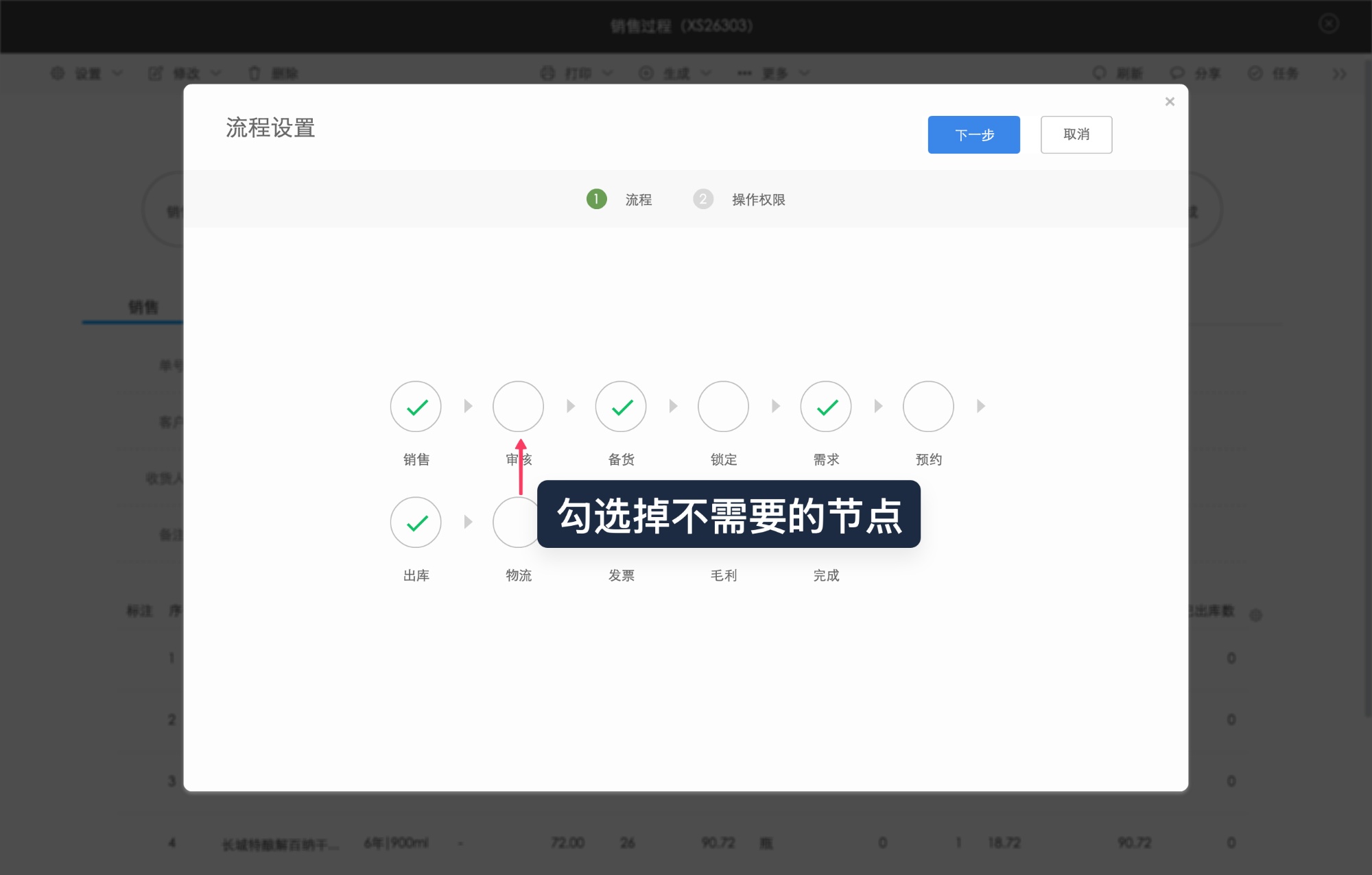Uncheck the 销售 node in the flow
Screen dimensions: 1372x875
click(x=415, y=406)
